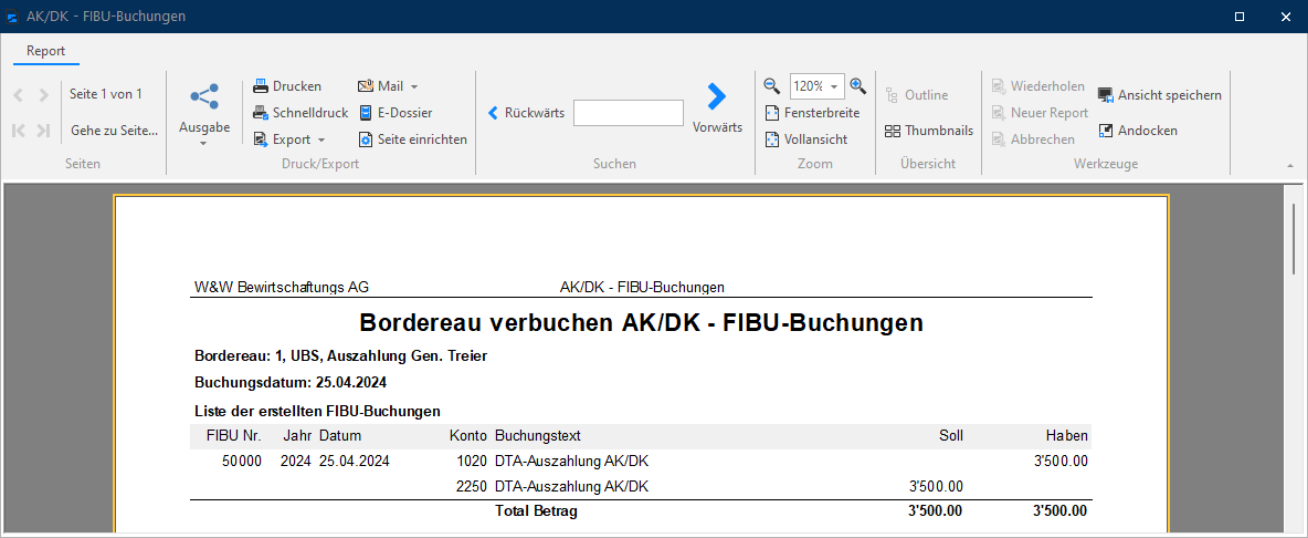Jump to last page arrow
Image resolution: width=1308 pixels, height=538 pixels.
pos(43,130)
